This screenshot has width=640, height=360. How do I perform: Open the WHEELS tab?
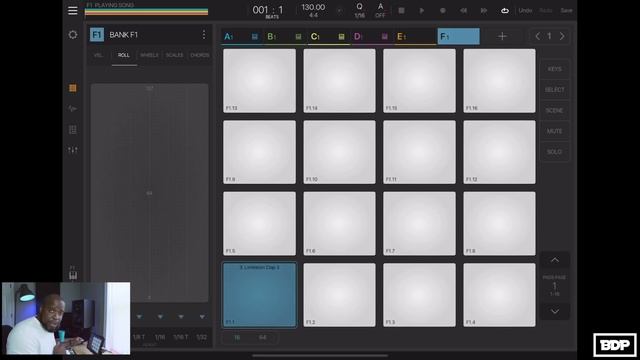point(149,55)
